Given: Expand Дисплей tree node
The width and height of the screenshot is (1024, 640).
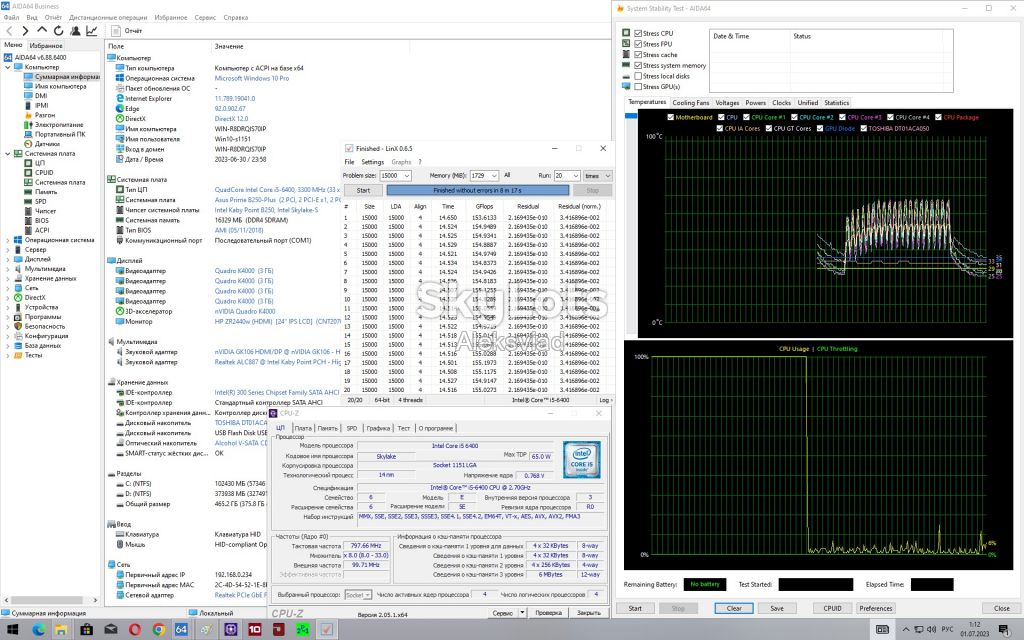Looking at the screenshot, I should click(x=8, y=259).
